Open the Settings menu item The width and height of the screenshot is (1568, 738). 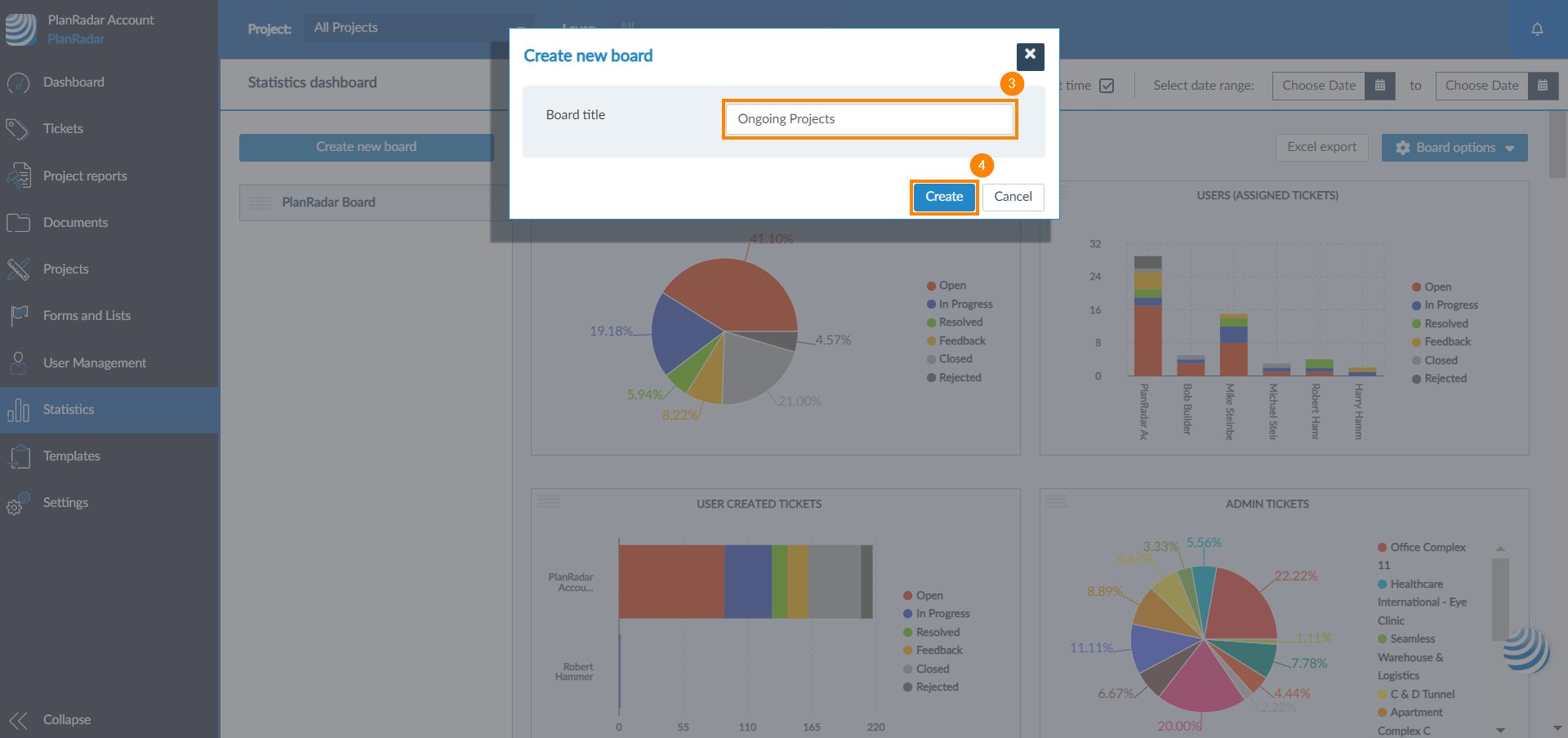coord(65,503)
